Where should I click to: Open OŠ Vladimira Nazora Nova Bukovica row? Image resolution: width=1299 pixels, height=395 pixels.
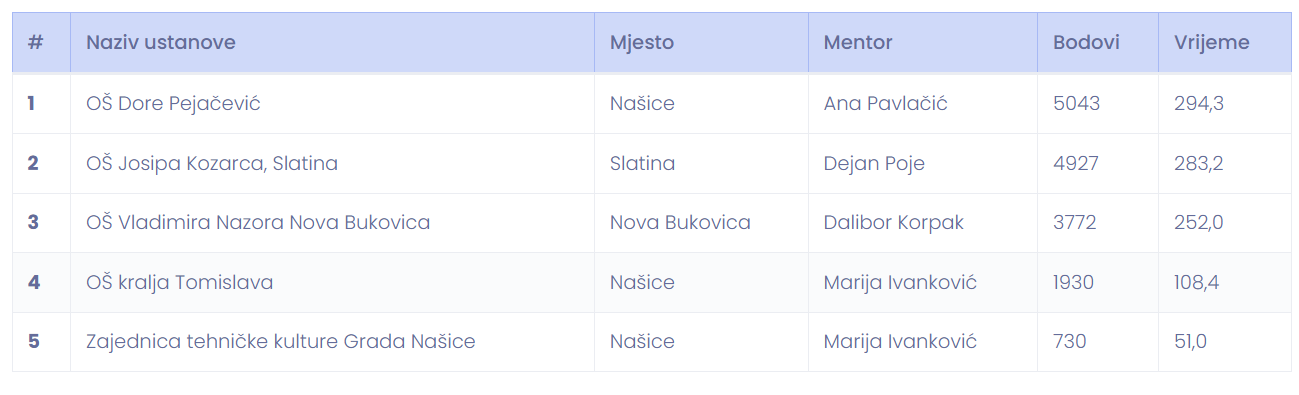coord(651,222)
